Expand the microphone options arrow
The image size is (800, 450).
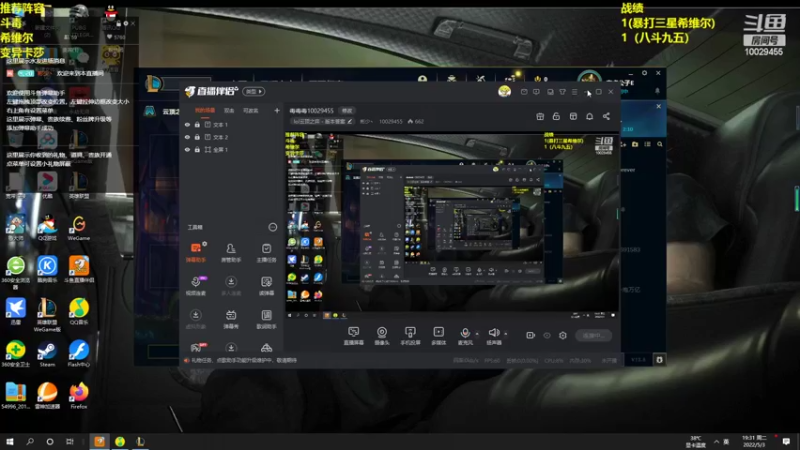point(477,334)
